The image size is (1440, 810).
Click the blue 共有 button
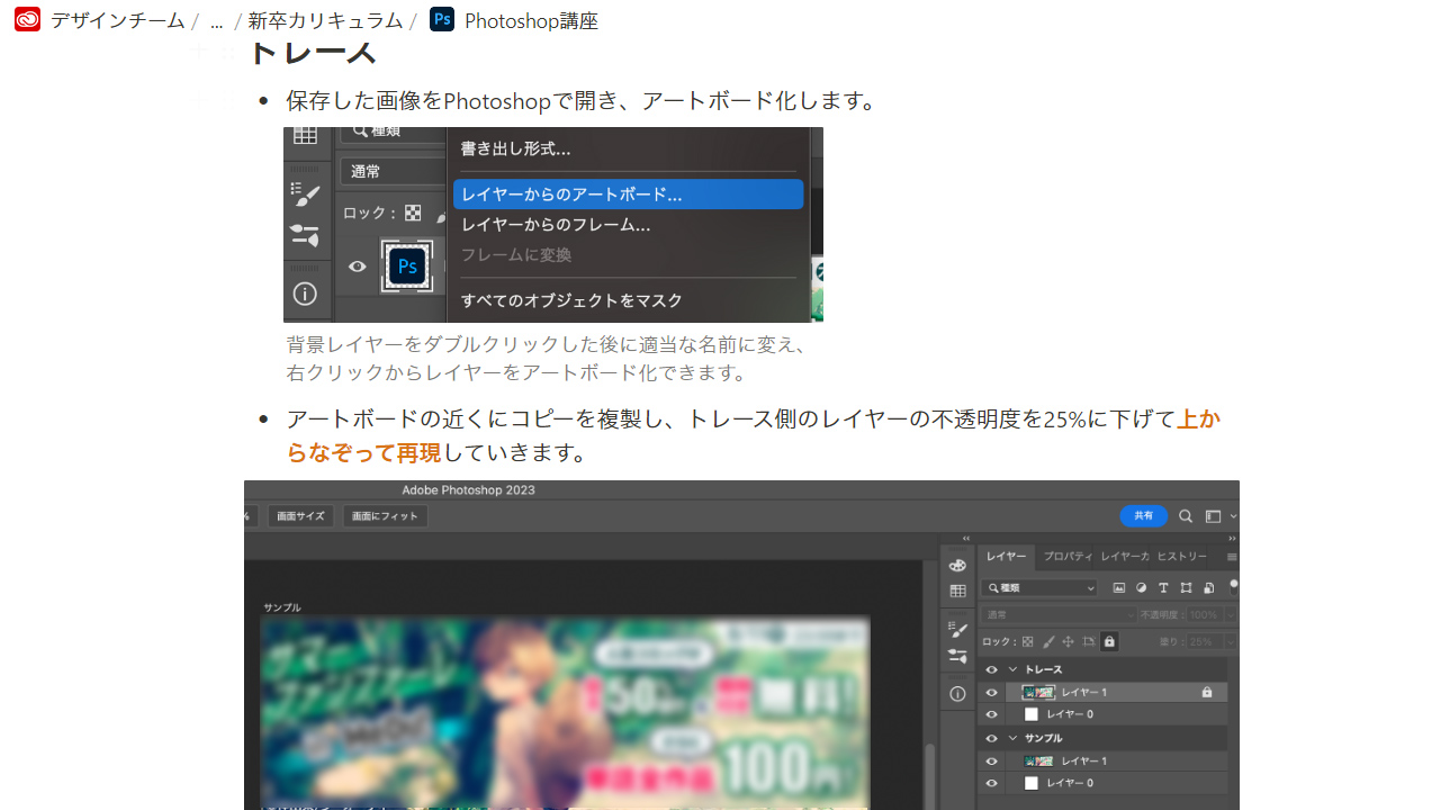pos(1143,516)
